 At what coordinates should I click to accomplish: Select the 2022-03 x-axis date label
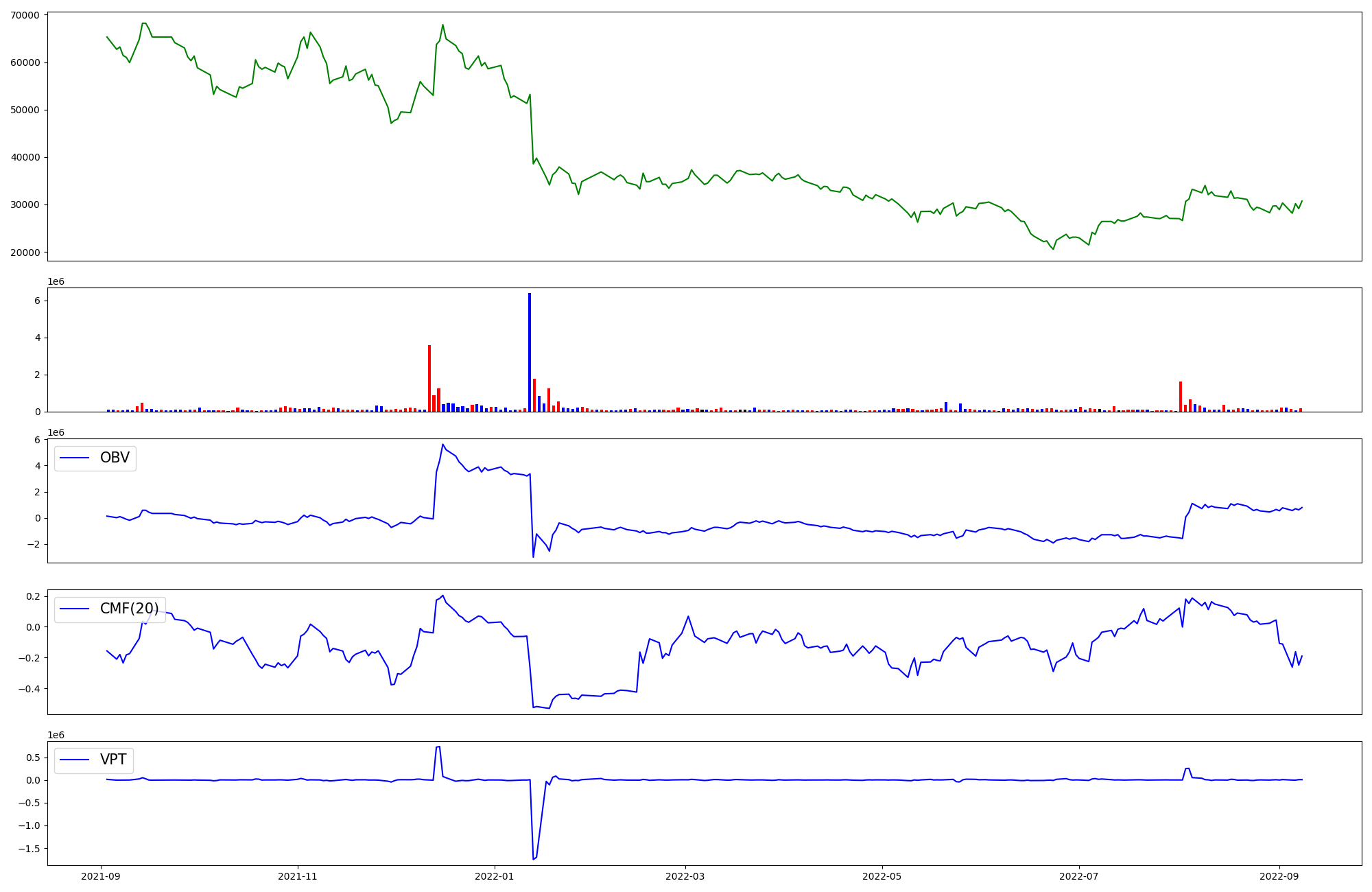[x=685, y=876]
